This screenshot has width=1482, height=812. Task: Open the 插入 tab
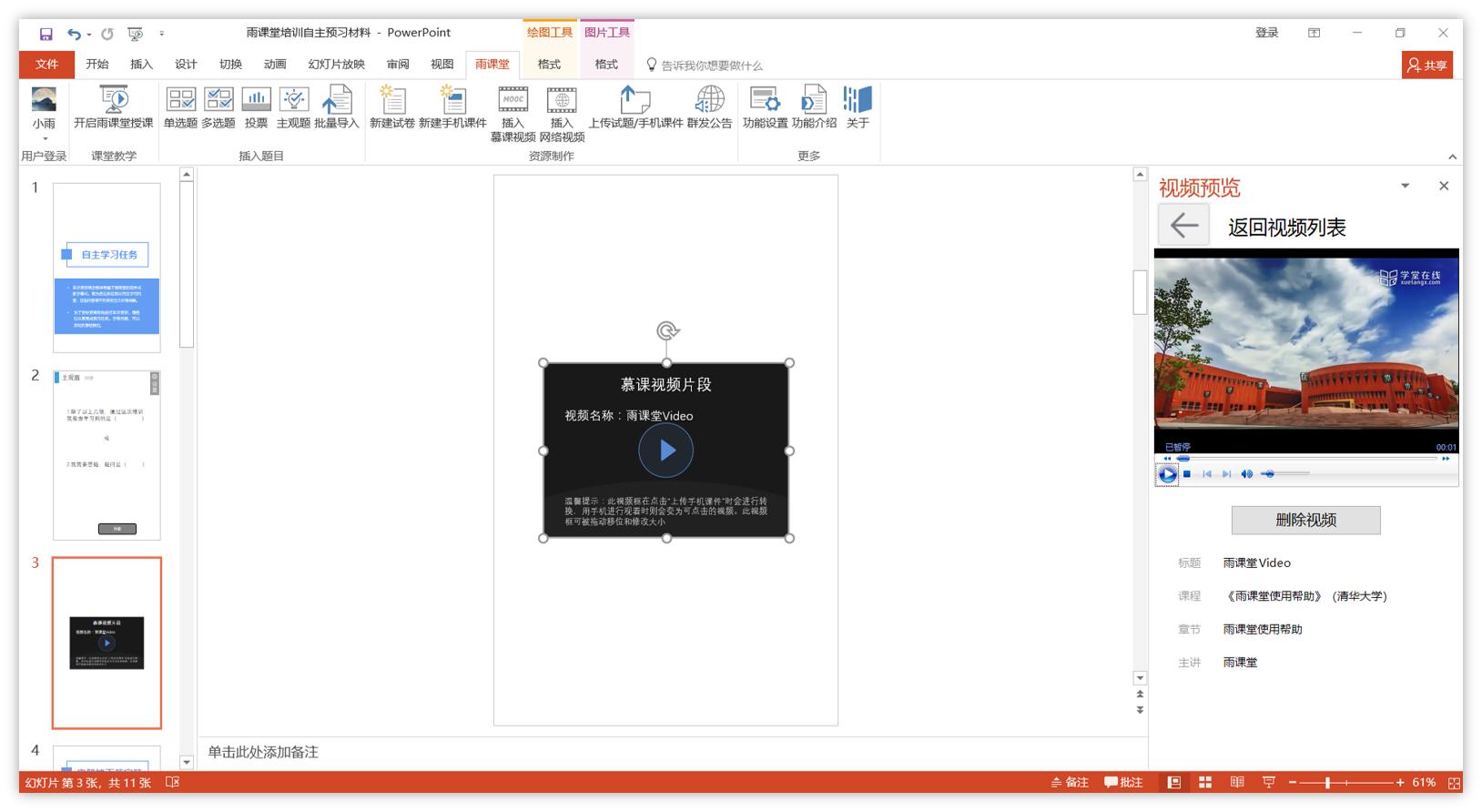pyautogui.click(x=141, y=64)
